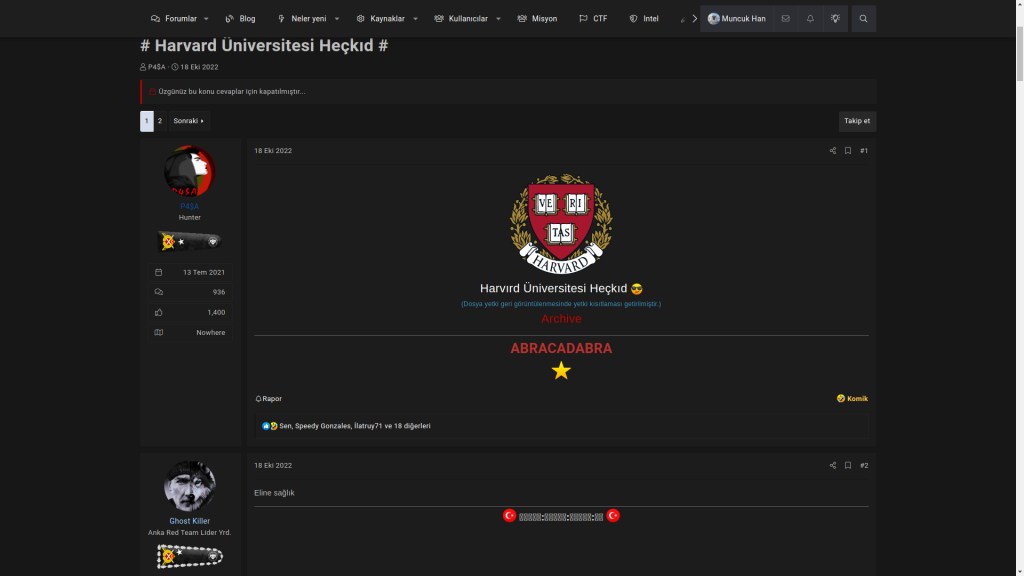The width and height of the screenshot is (1024, 576).
Task: Report the post using Rapor
Action: pos(269,398)
